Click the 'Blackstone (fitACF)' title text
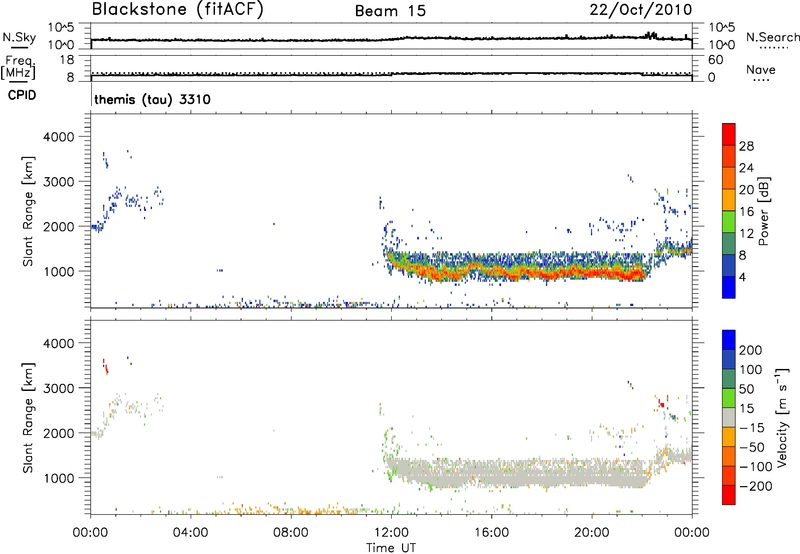 [177, 9]
